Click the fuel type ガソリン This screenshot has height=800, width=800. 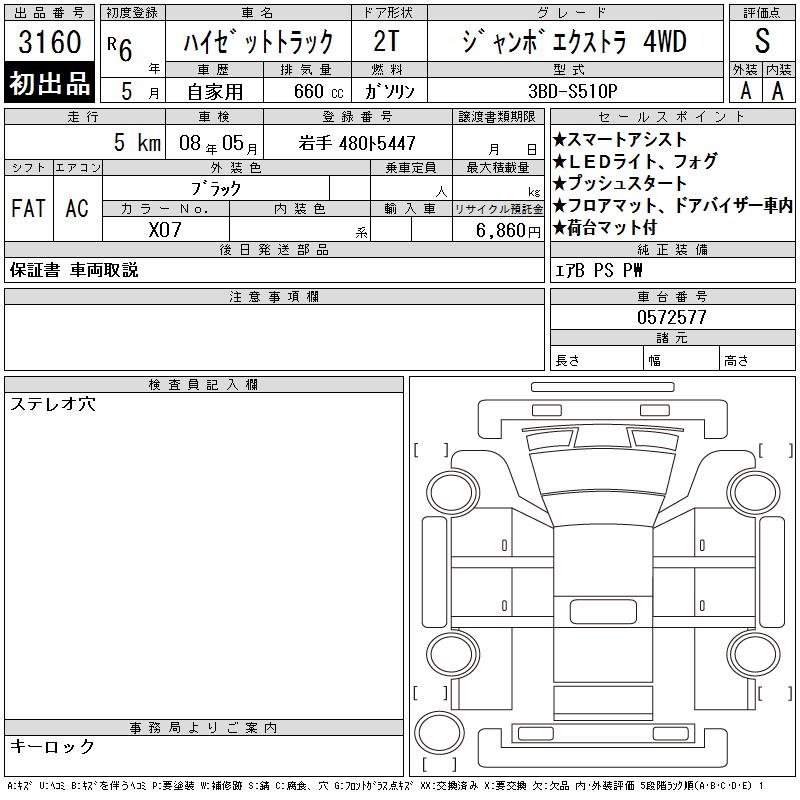click(x=389, y=91)
